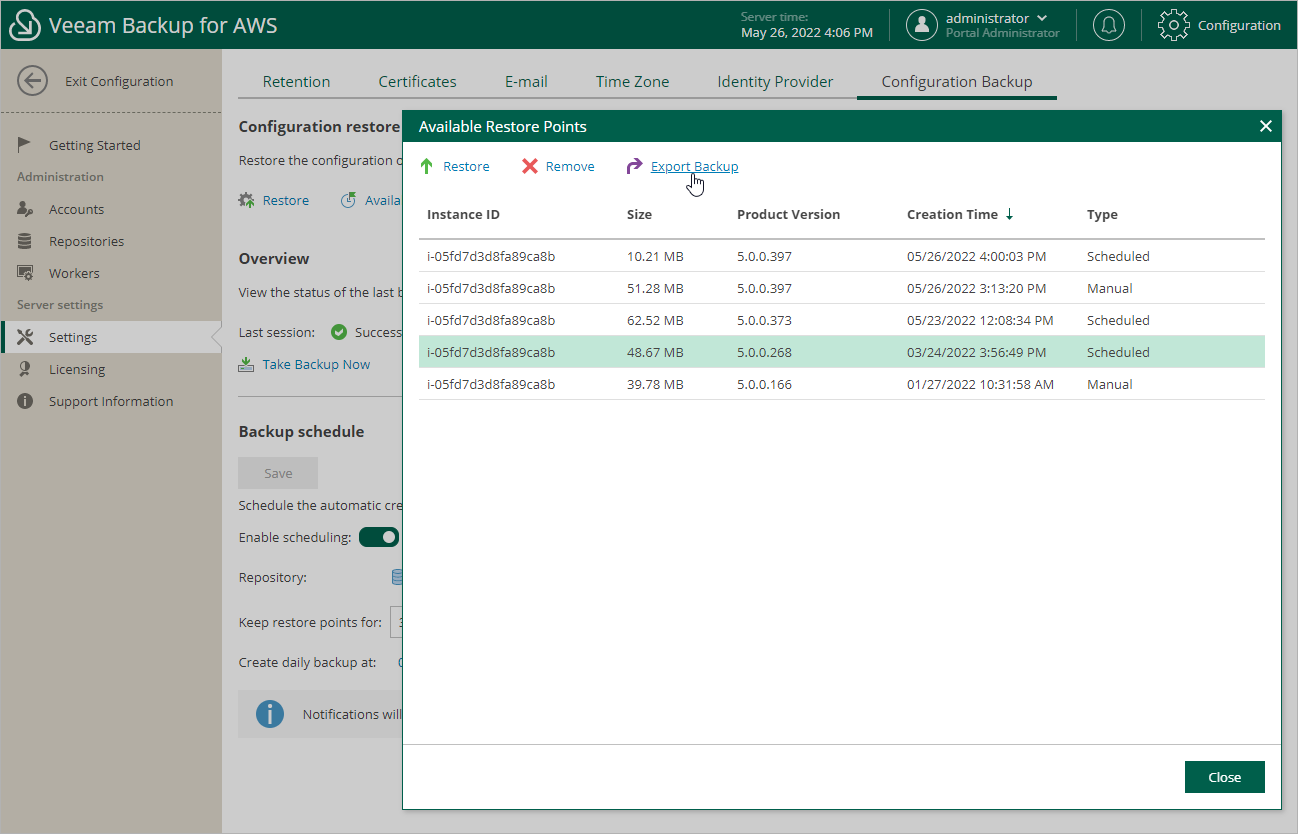The width and height of the screenshot is (1298, 834).
Task: Expand the administrator user dropdown
Action: point(1043,18)
